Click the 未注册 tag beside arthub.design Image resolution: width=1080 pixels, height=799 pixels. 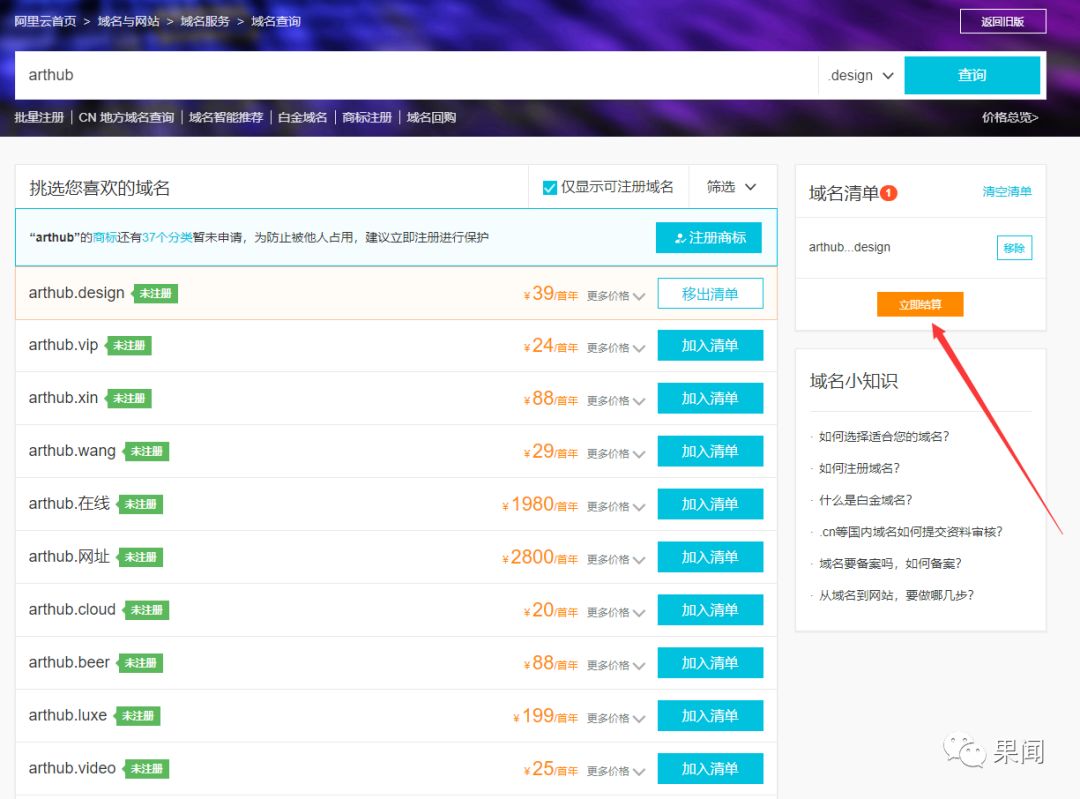click(155, 293)
